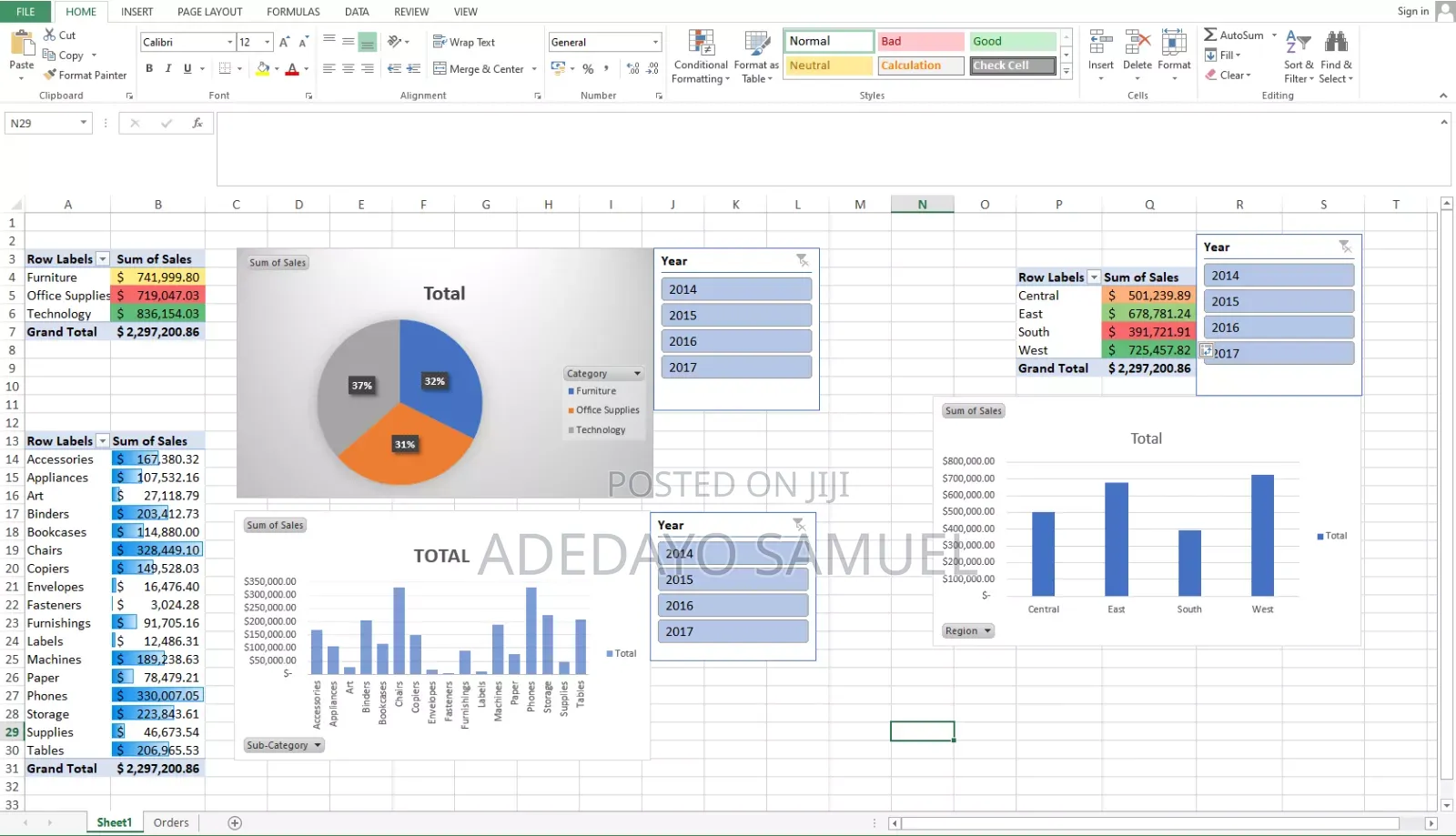Click the AutoSum icon
Viewport: 1456px width, 836px height.
[1210, 35]
